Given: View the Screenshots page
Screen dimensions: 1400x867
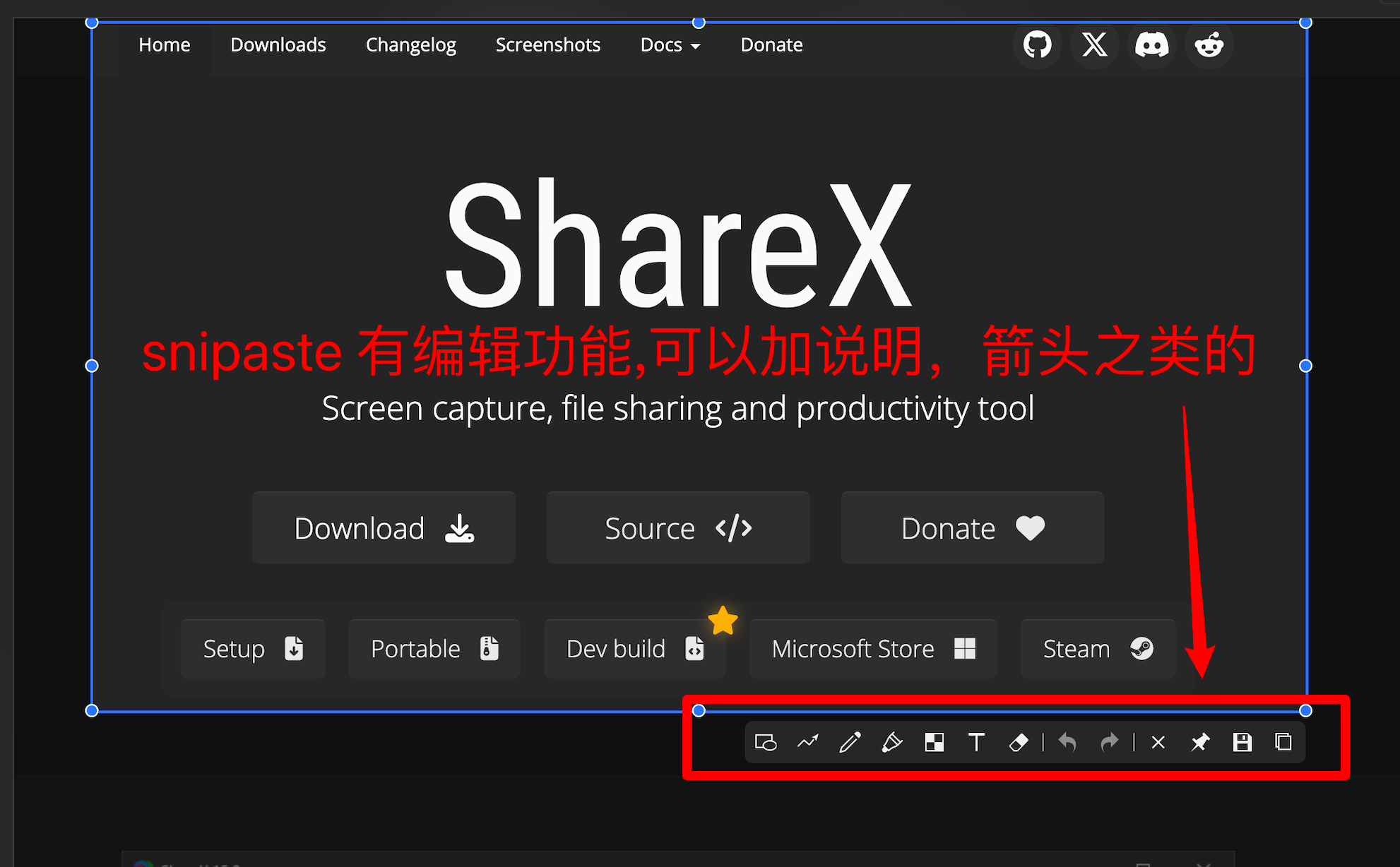Looking at the screenshot, I should point(547,44).
